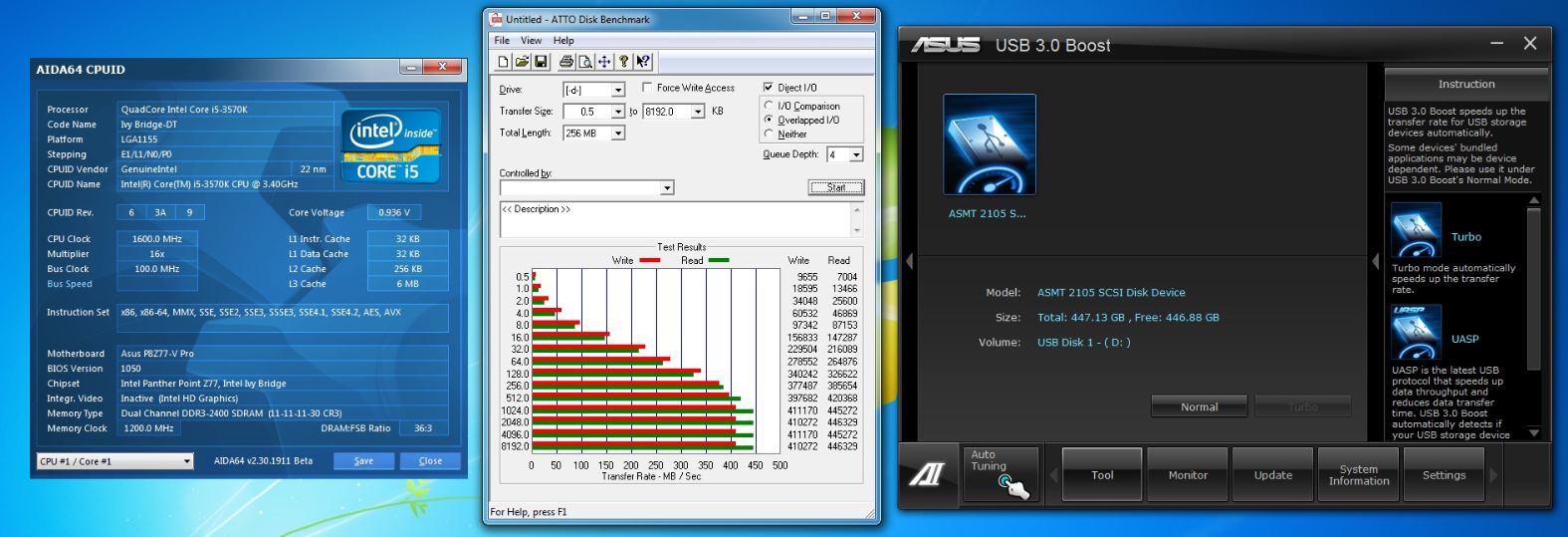Open the Drive selection dropdown
Image resolution: width=1568 pixels, height=537 pixels.
[x=617, y=90]
